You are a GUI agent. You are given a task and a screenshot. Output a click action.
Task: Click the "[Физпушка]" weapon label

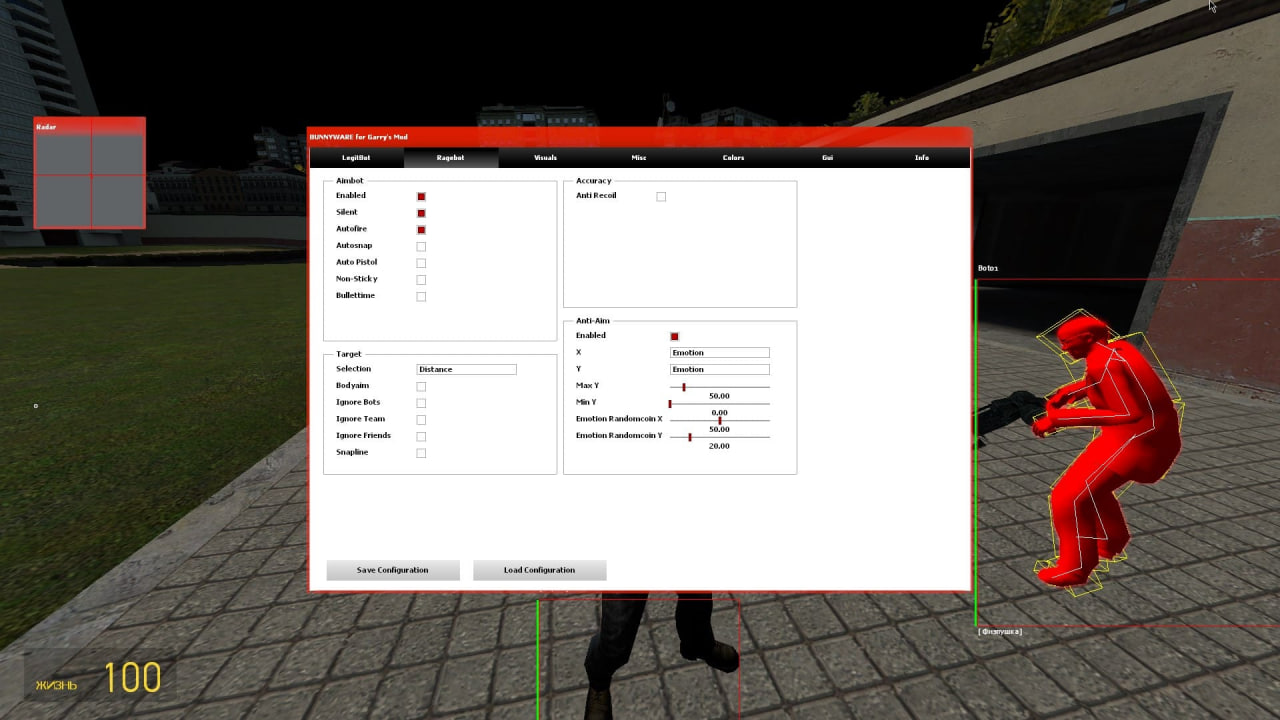(1000, 632)
